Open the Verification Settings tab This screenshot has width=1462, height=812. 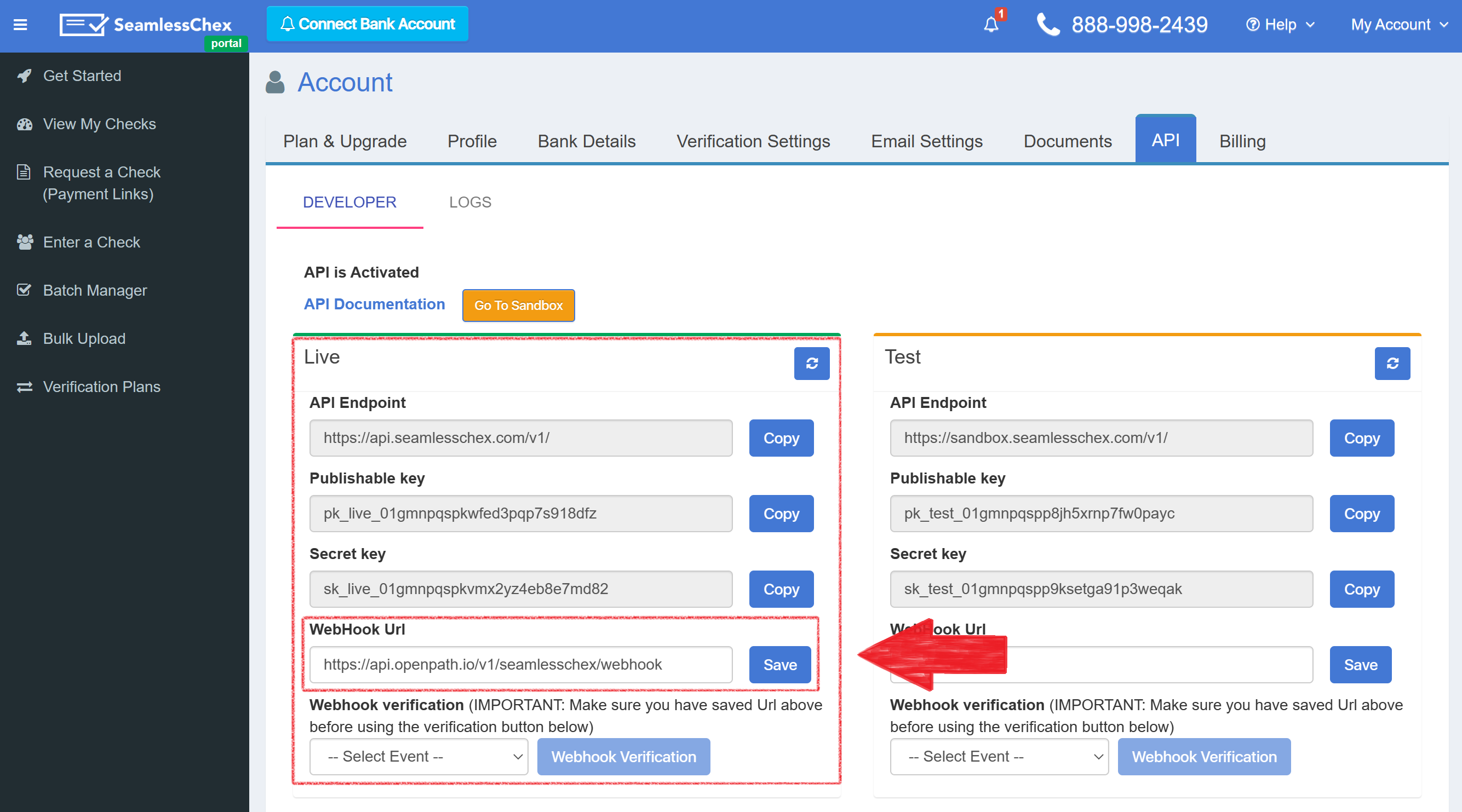coord(753,141)
